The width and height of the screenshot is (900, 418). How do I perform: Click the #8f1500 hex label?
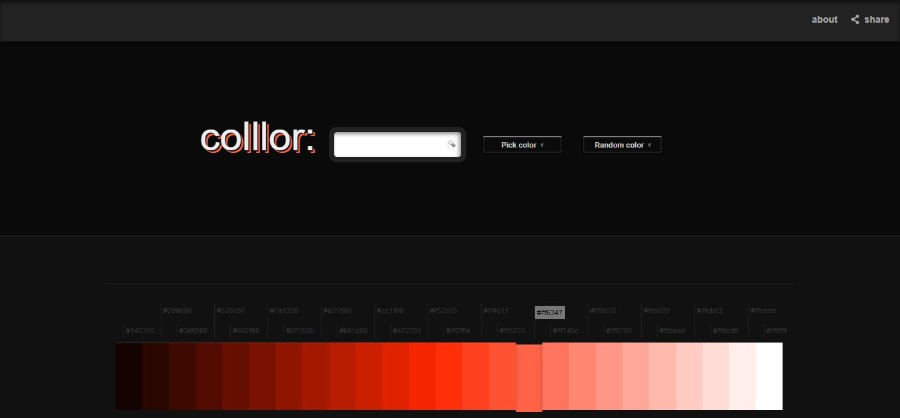click(299, 331)
